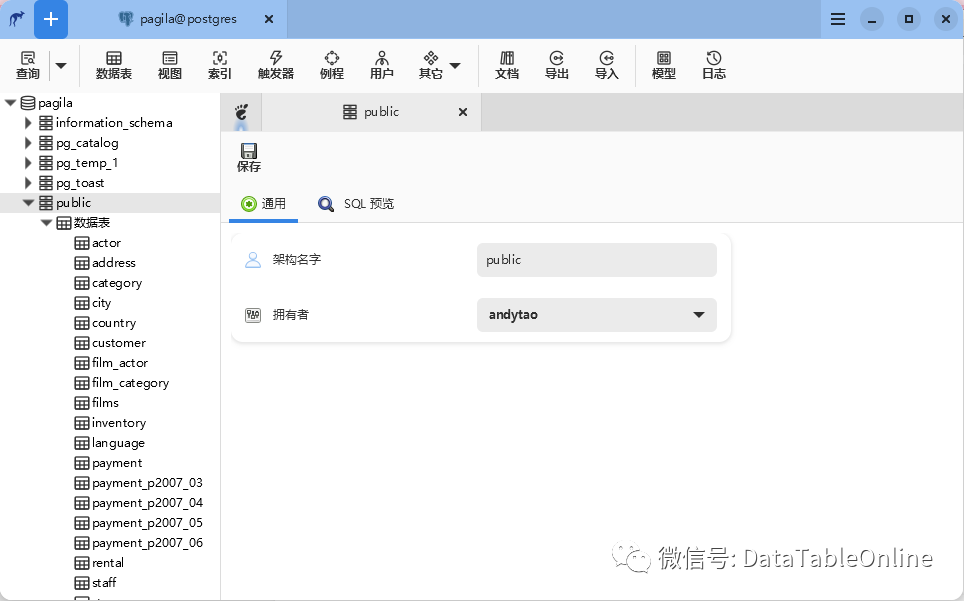Select the films table
This screenshot has height=601, width=964.
point(105,403)
